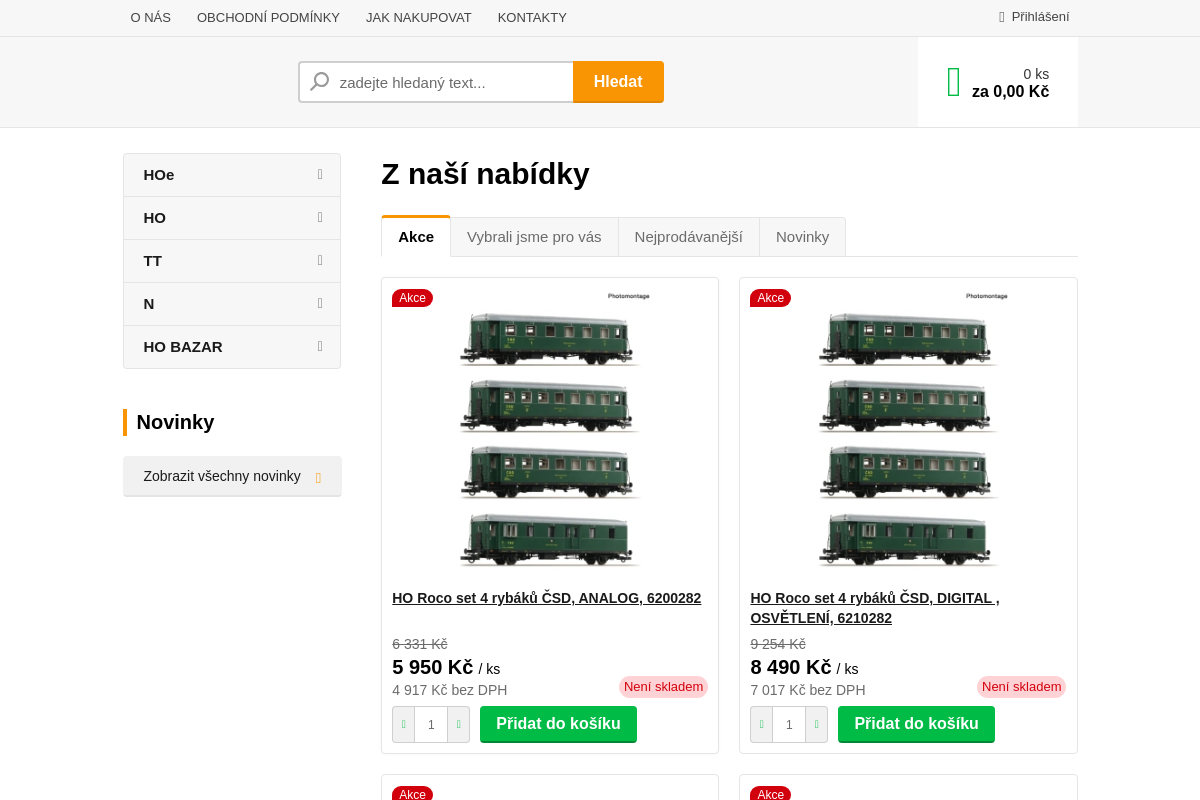1200x800 pixels.
Task: Expand the HO BAZAR category
Action: pyautogui.click(x=232, y=346)
